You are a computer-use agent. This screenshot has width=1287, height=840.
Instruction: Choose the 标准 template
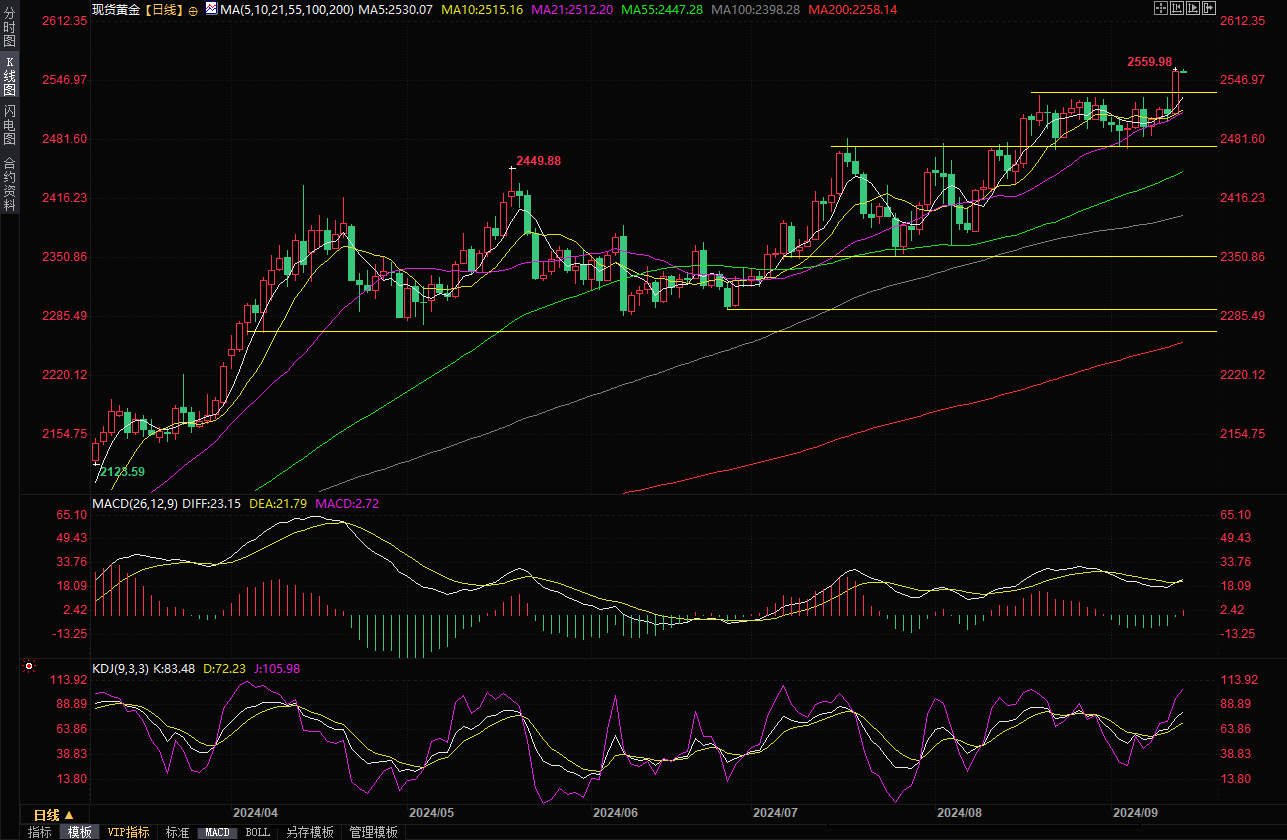pyautogui.click(x=177, y=832)
